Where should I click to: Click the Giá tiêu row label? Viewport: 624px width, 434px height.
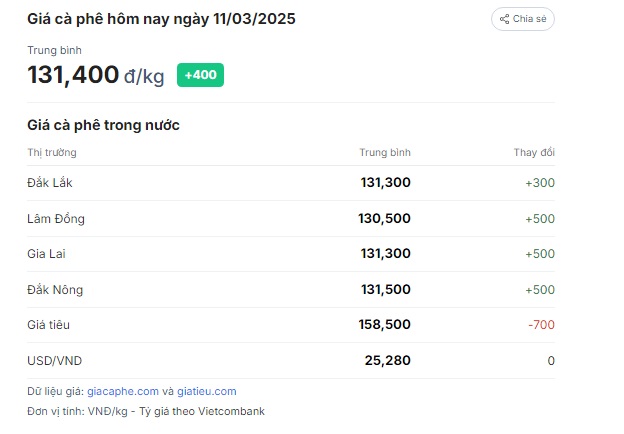point(48,325)
